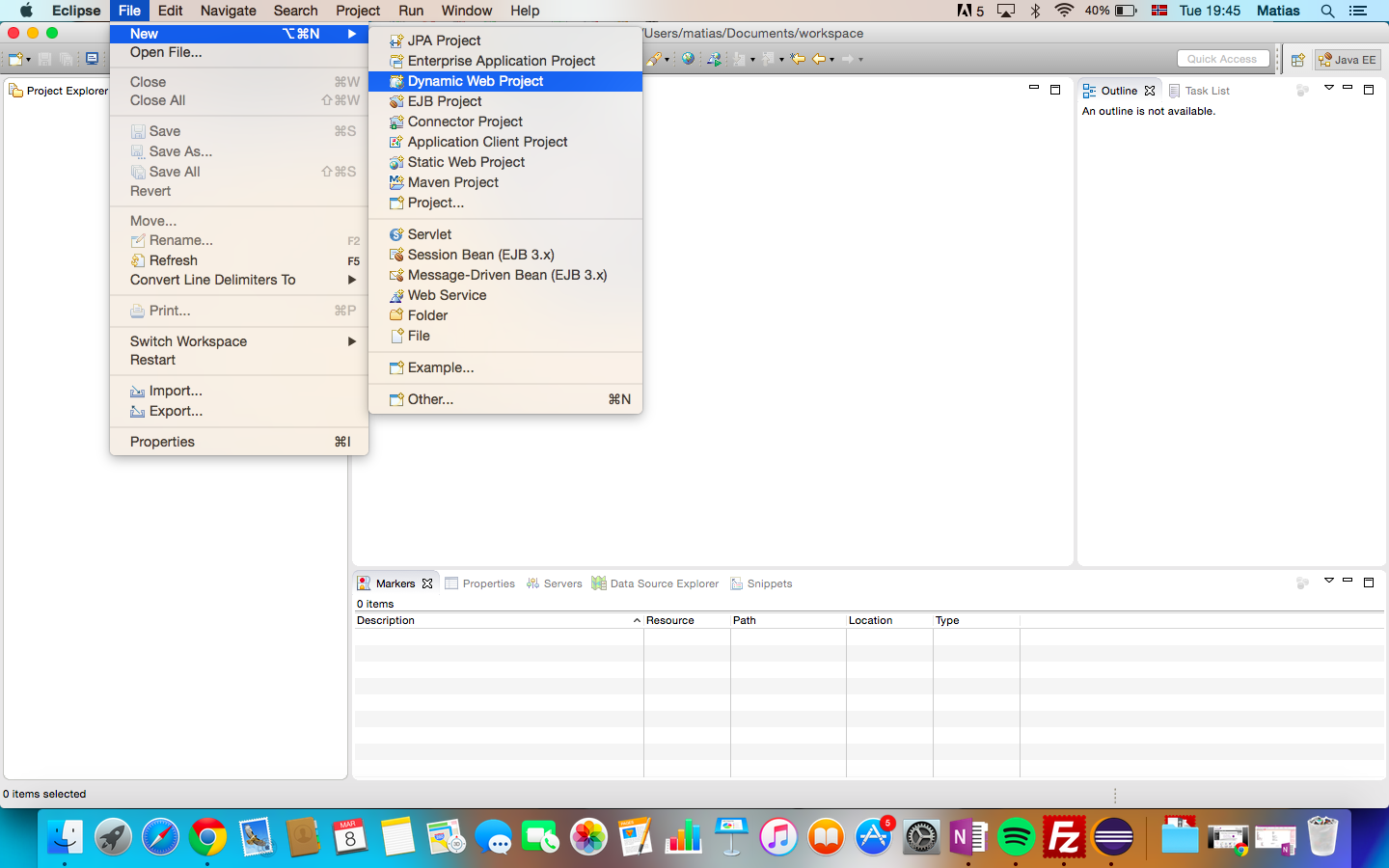1389x868 pixels.
Task: Open Google Chrome from the Dock
Action: 207,836
